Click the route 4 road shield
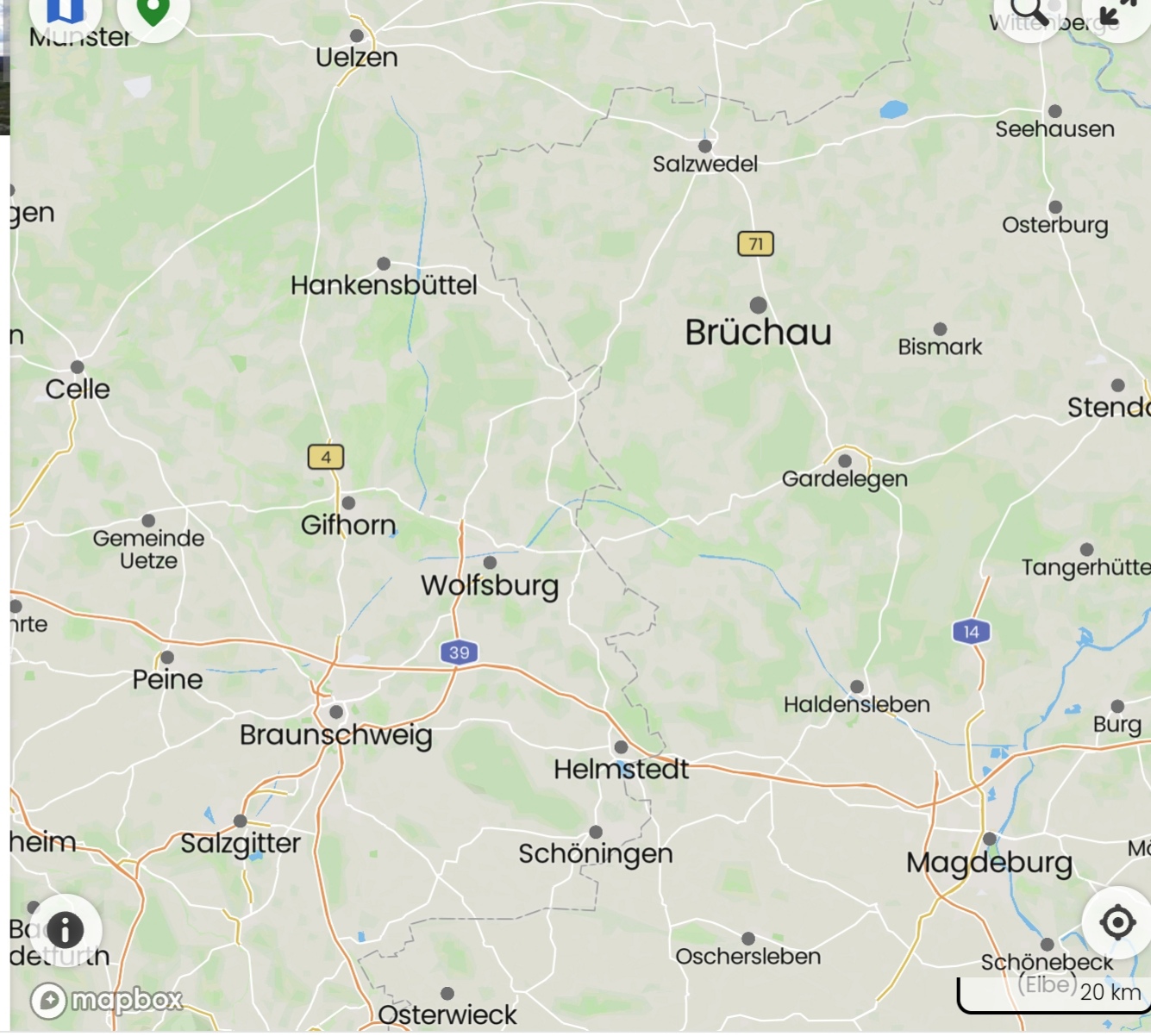The image size is (1151, 1036). [x=326, y=457]
